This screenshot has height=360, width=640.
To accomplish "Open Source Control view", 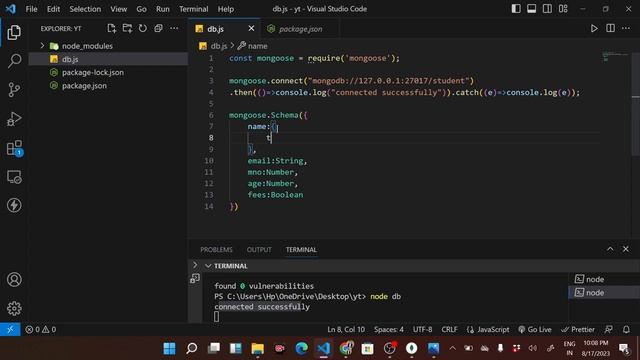I will (x=14, y=89).
